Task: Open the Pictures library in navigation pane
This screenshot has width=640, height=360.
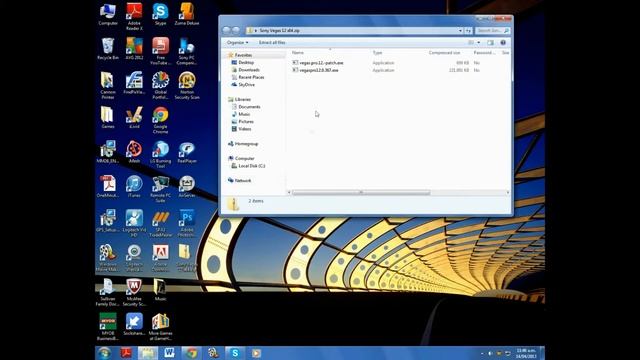Action: click(x=246, y=122)
